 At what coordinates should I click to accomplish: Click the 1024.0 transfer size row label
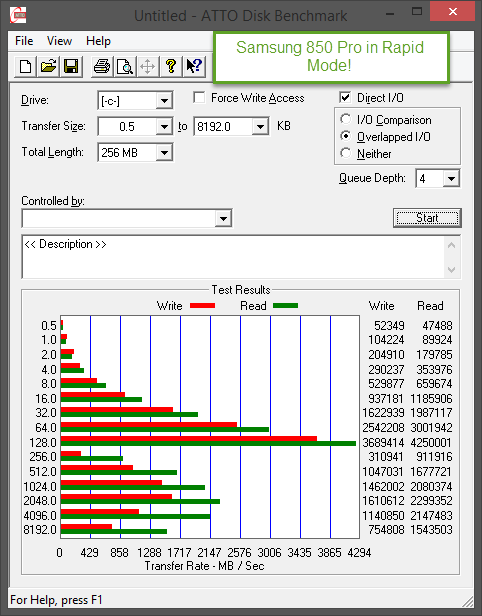coord(40,486)
